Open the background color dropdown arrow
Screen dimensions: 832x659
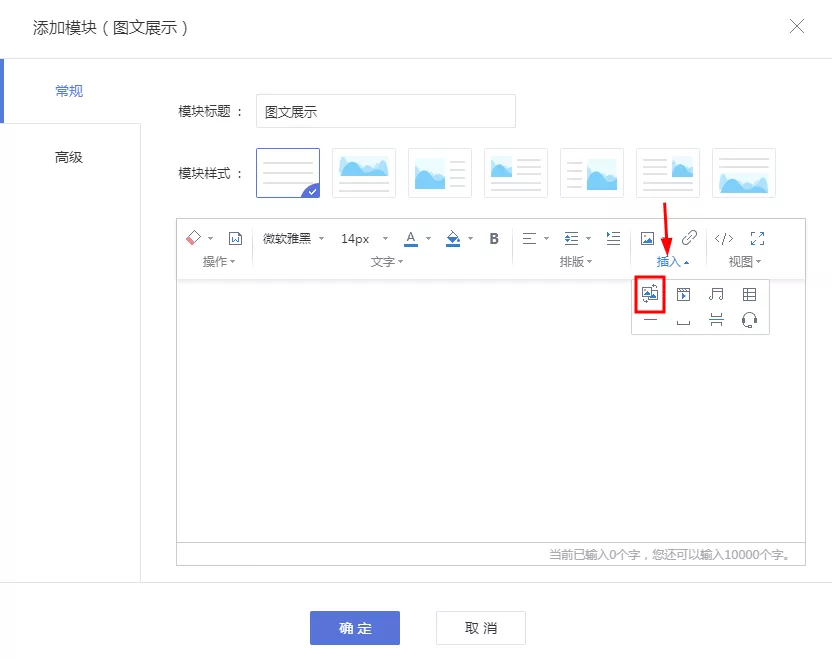[x=470, y=238]
